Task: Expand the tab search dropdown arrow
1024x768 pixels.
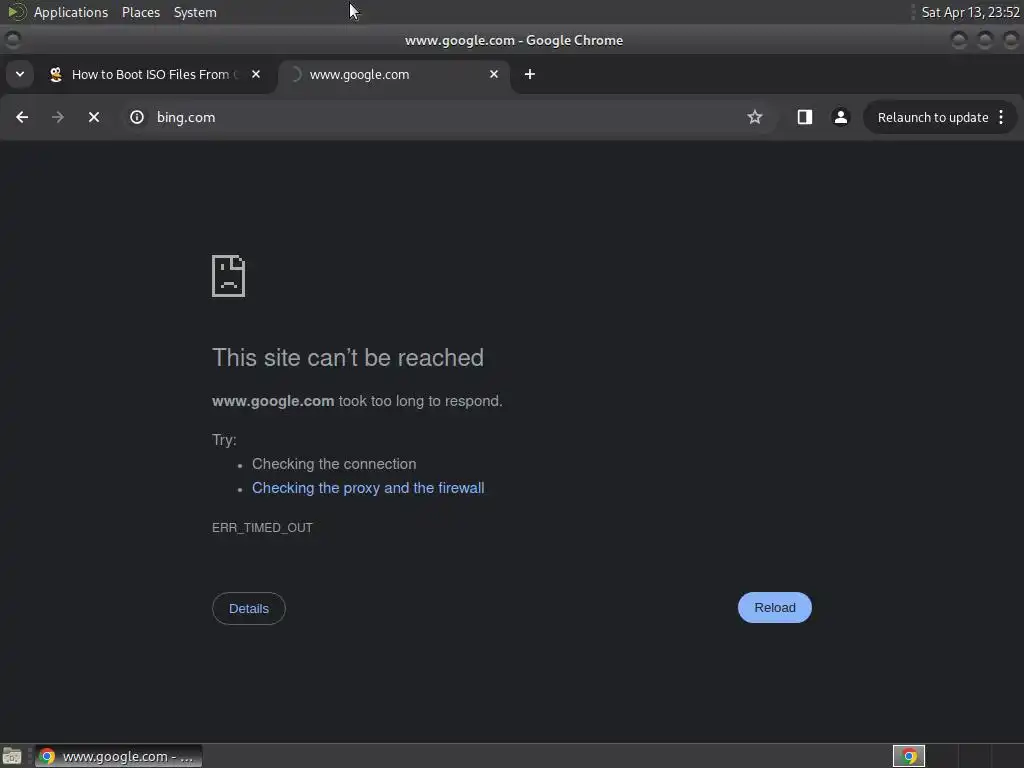Action: point(20,74)
